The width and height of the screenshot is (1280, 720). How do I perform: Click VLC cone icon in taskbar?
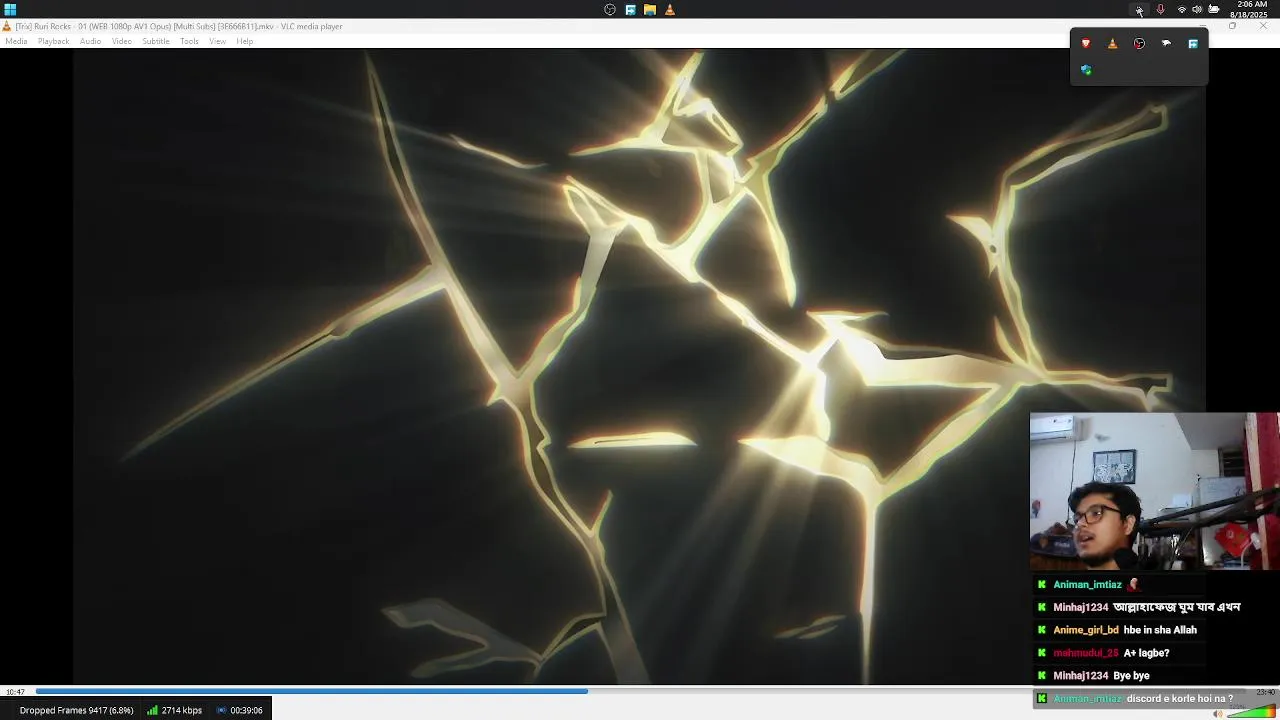coord(670,10)
